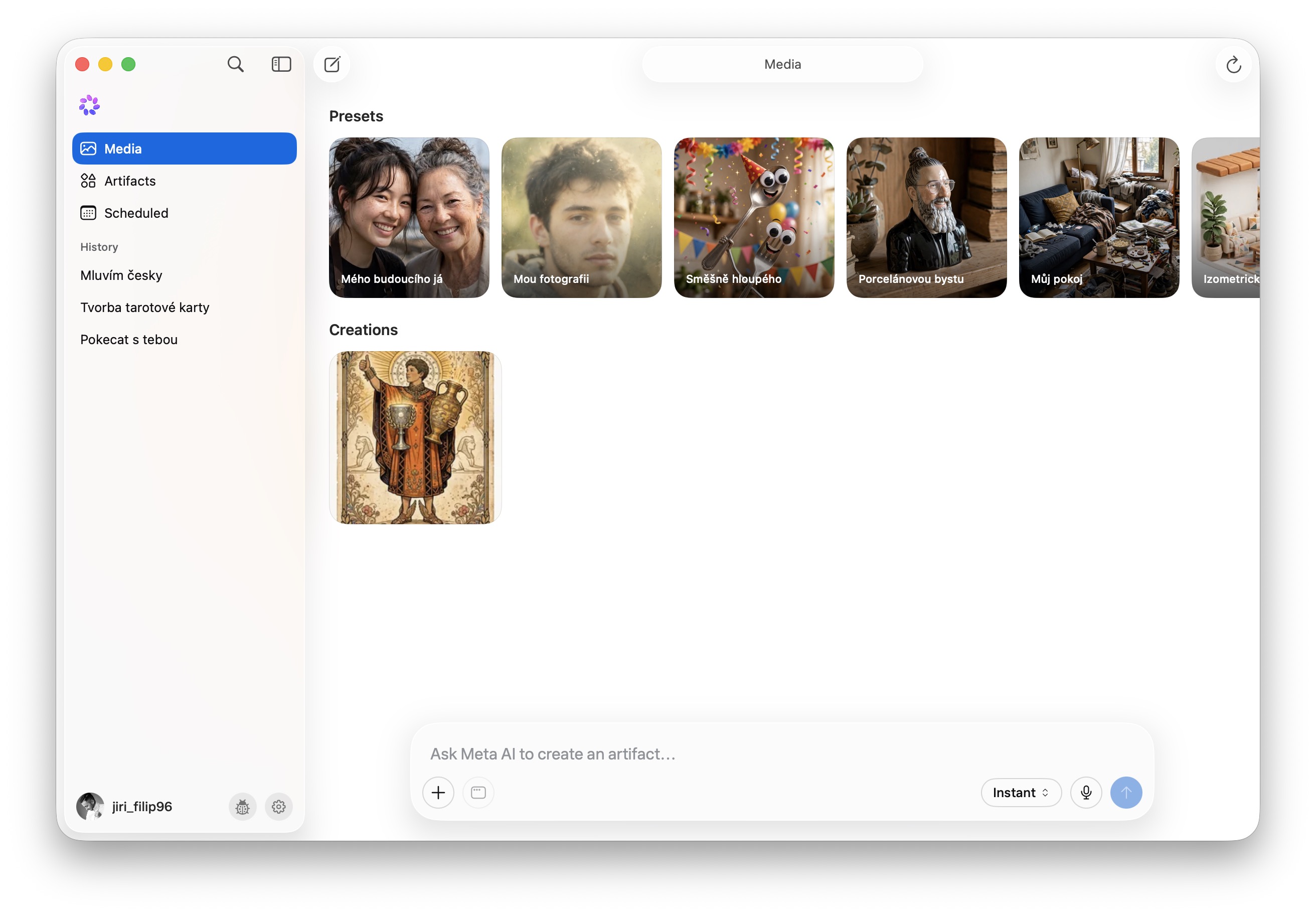Screen dimensions: 1316x915
Task: Click the plus attach button
Action: click(x=438, y=792)
